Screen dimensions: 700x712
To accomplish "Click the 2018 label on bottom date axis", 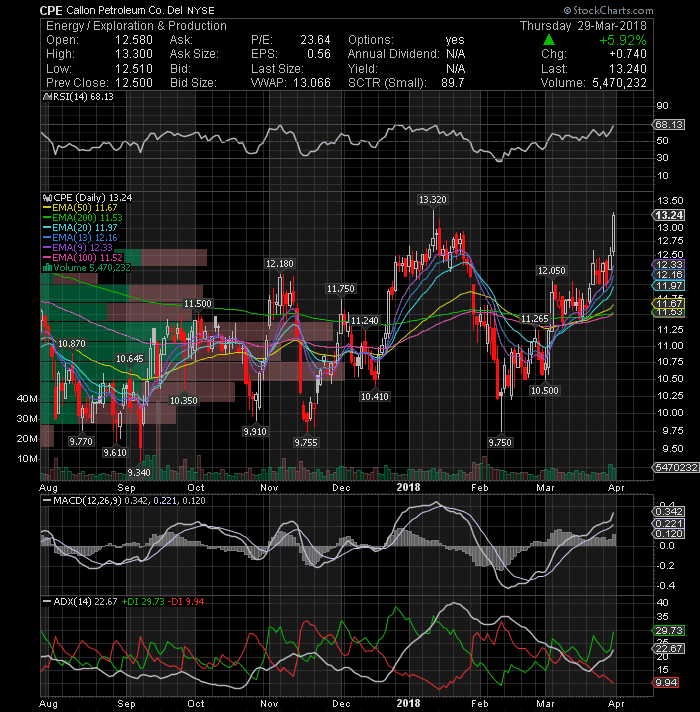I will 408,703.
